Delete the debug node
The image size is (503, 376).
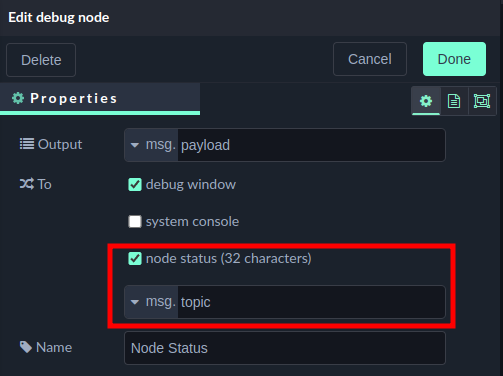[41, 60]
